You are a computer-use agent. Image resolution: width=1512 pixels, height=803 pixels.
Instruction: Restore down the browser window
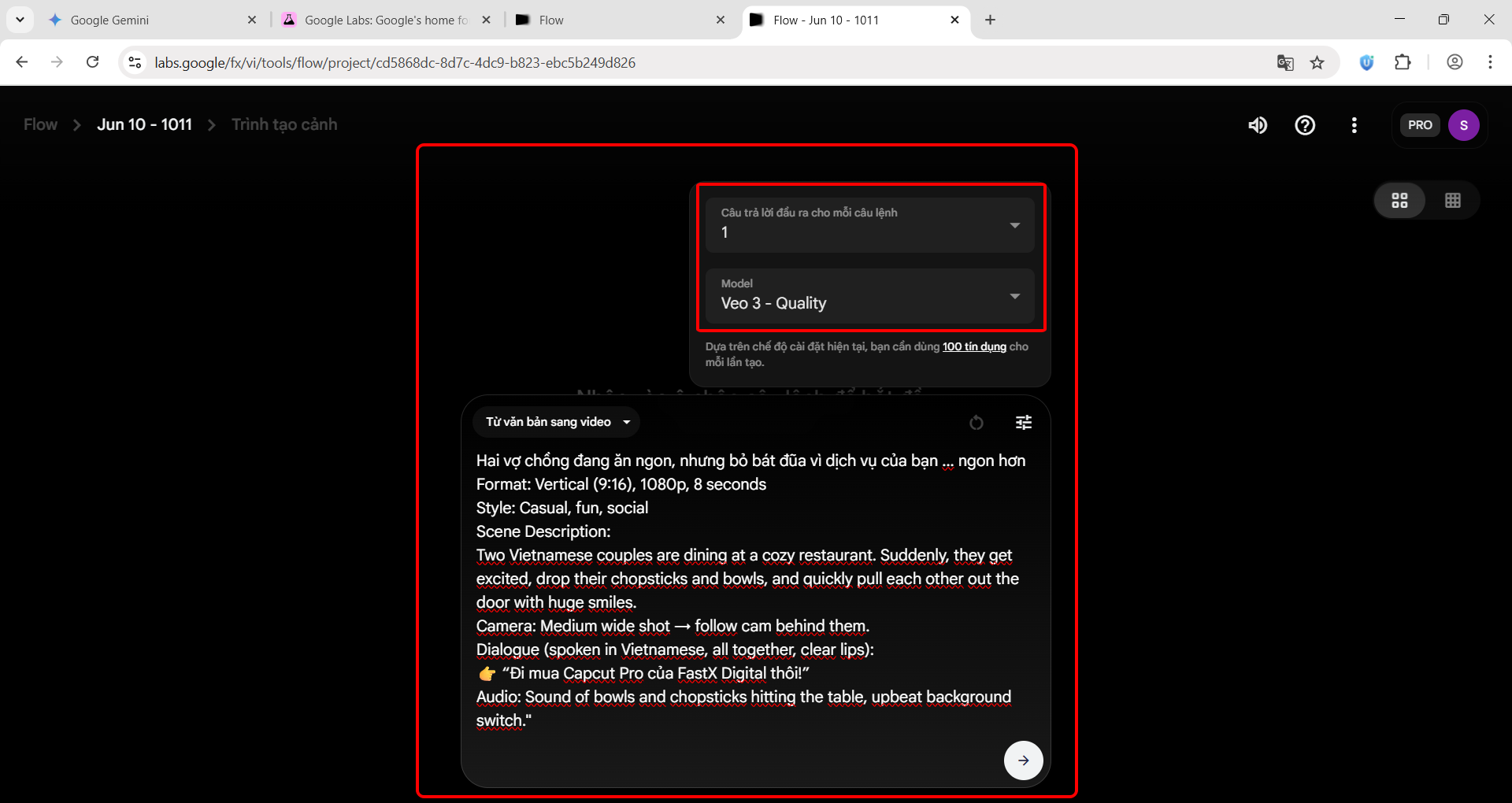pyautogui.click(x=1443, y=20)
